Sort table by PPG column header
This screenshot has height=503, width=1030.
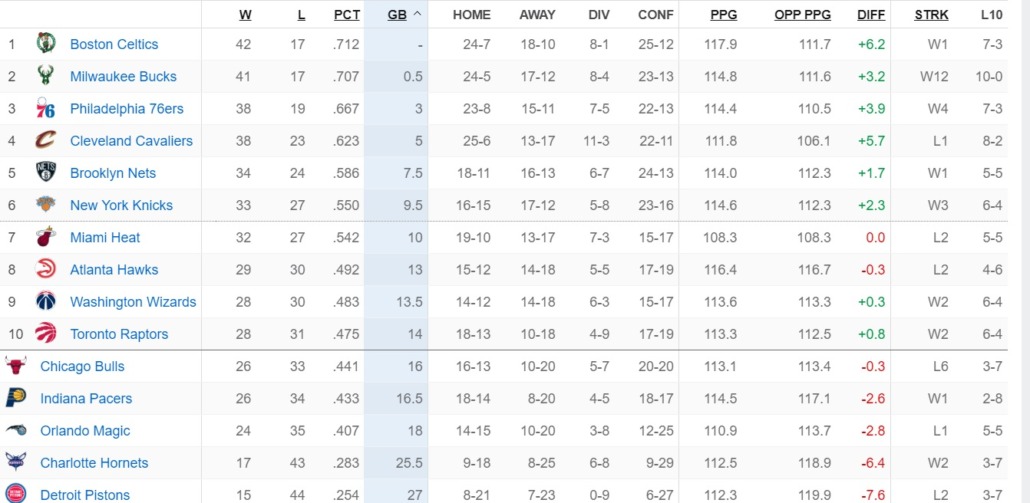[x=723, y=14]
